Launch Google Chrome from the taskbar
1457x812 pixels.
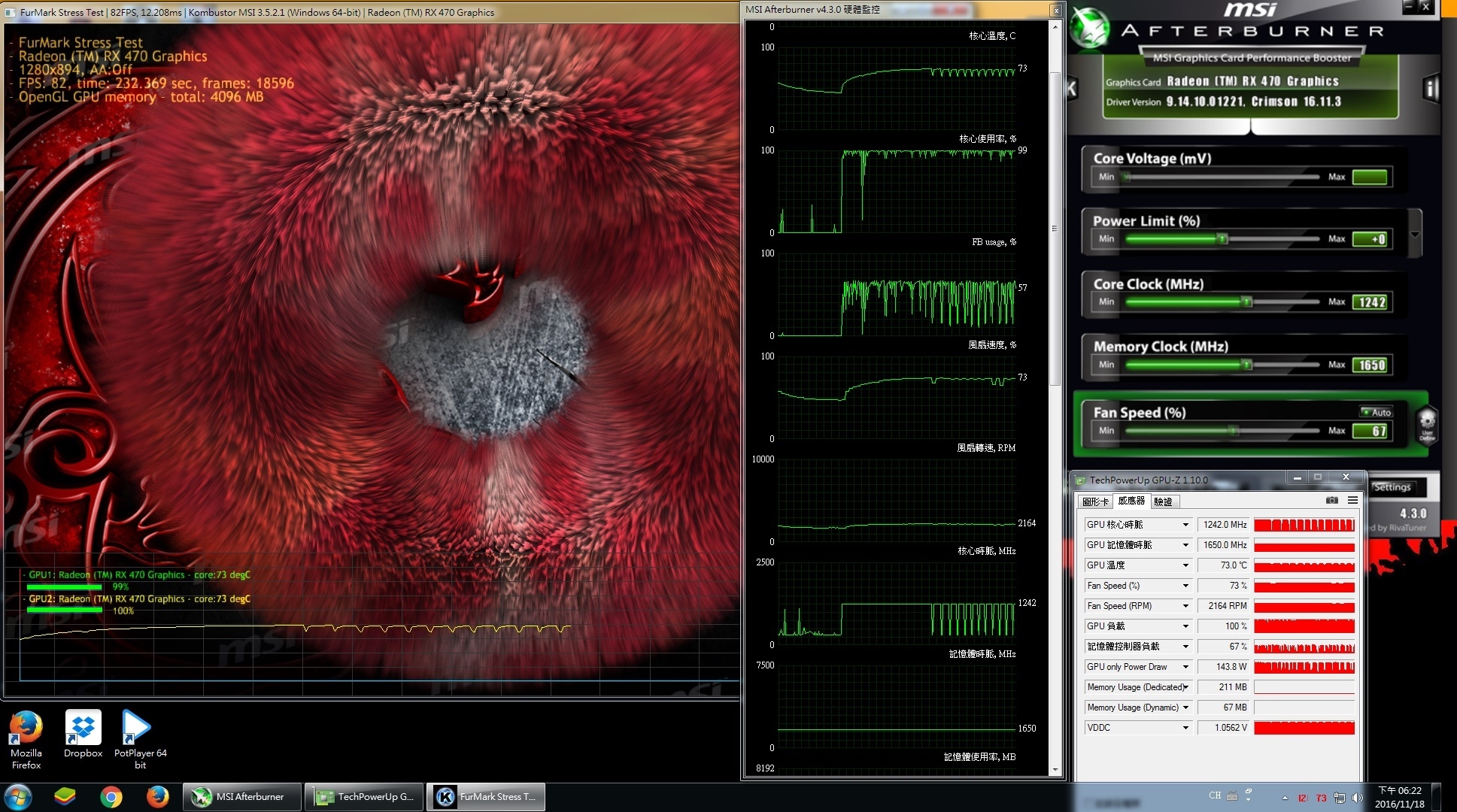point(111,797)
